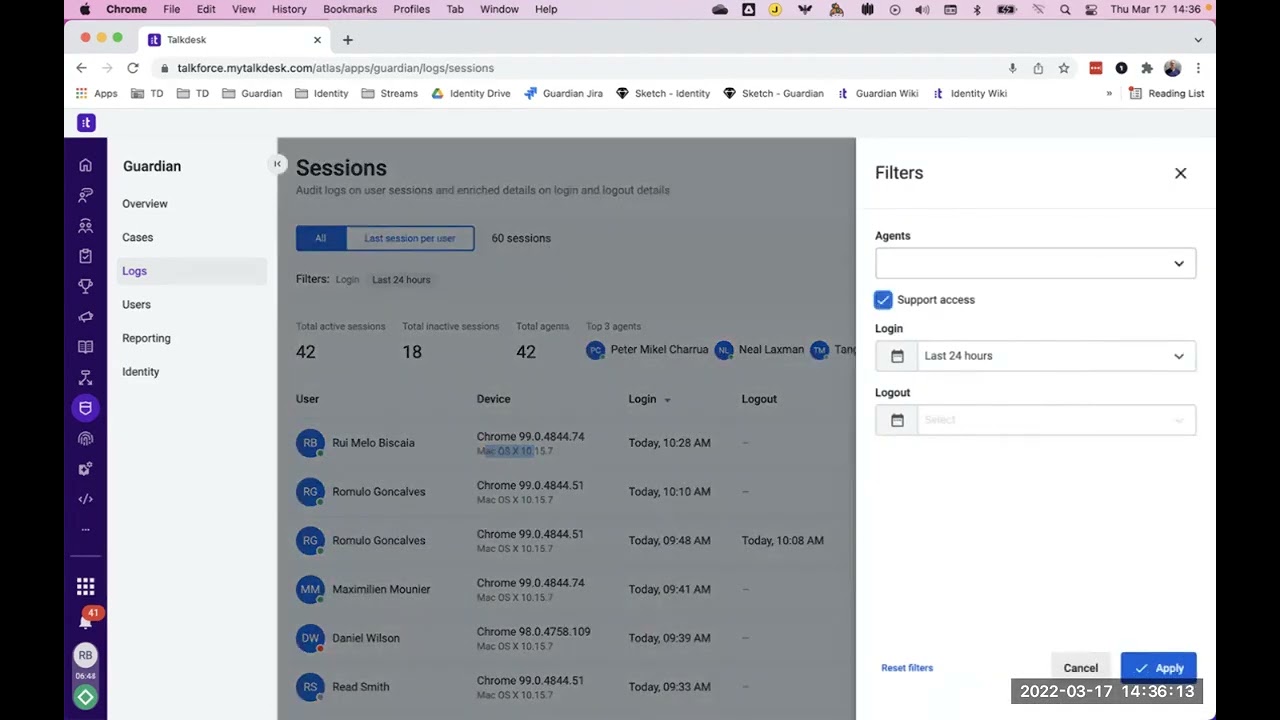Image resolution: width=1280 pixels, height=720 pixels.
Task: Uncheck the Support access checkbox
Action: (x=883, y=300)
